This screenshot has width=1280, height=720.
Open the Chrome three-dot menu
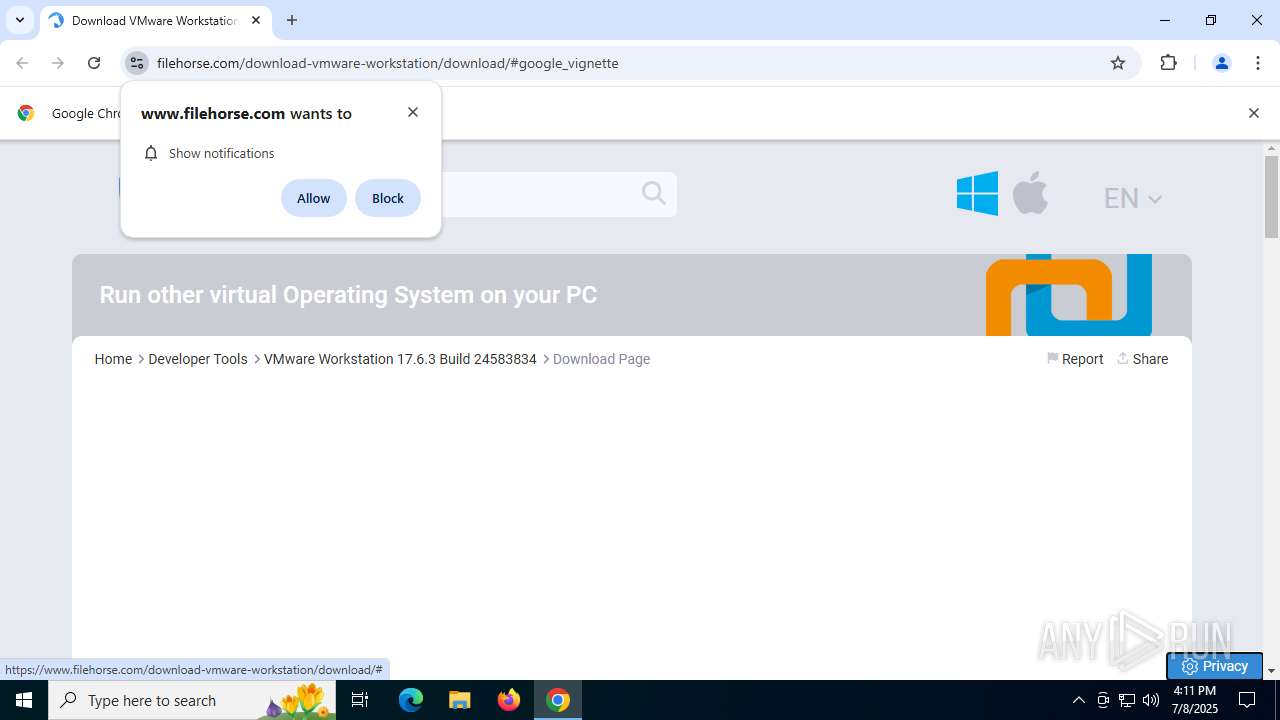pos(1257,63)
